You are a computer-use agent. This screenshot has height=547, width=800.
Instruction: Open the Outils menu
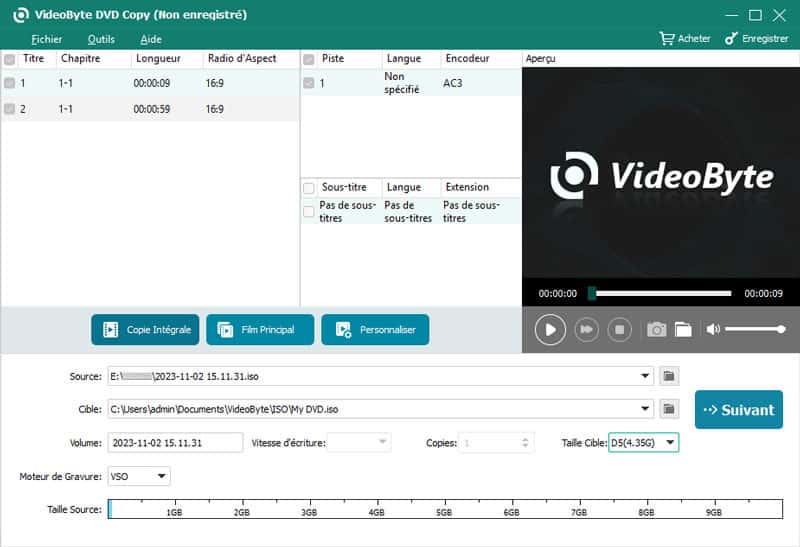point(101,39)
